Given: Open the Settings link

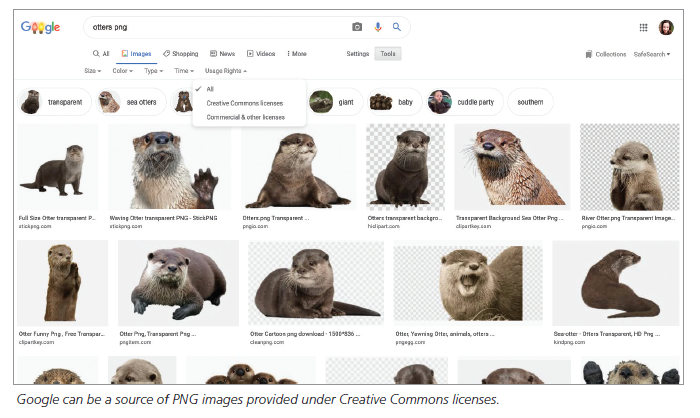Looking at the screenshot, I should point(357,54).
